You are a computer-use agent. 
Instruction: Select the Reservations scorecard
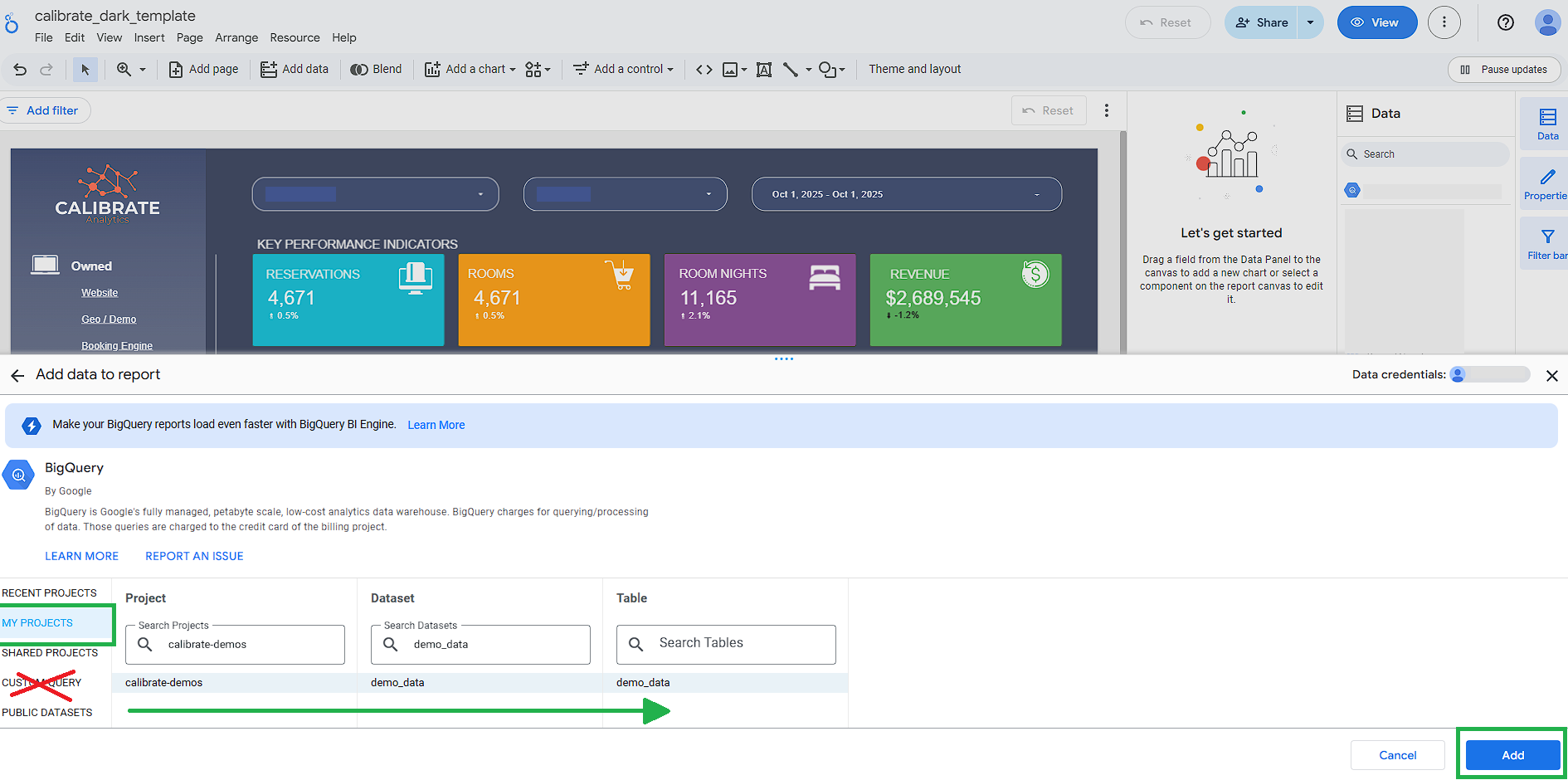pos(348,300)
